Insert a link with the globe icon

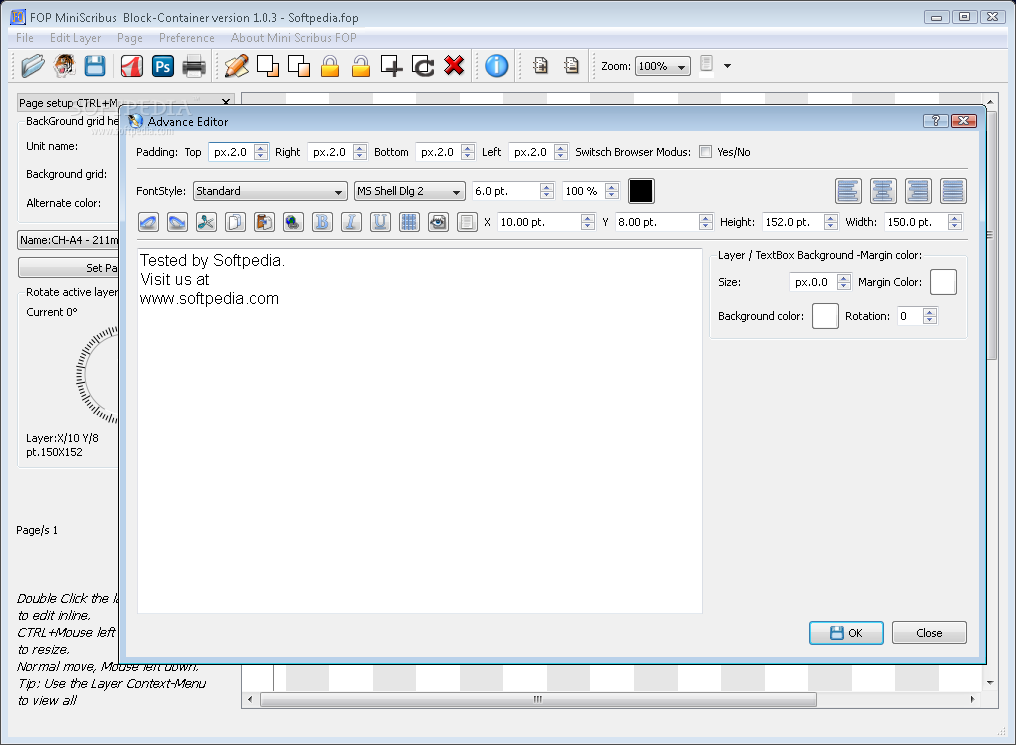coord(293,222)
